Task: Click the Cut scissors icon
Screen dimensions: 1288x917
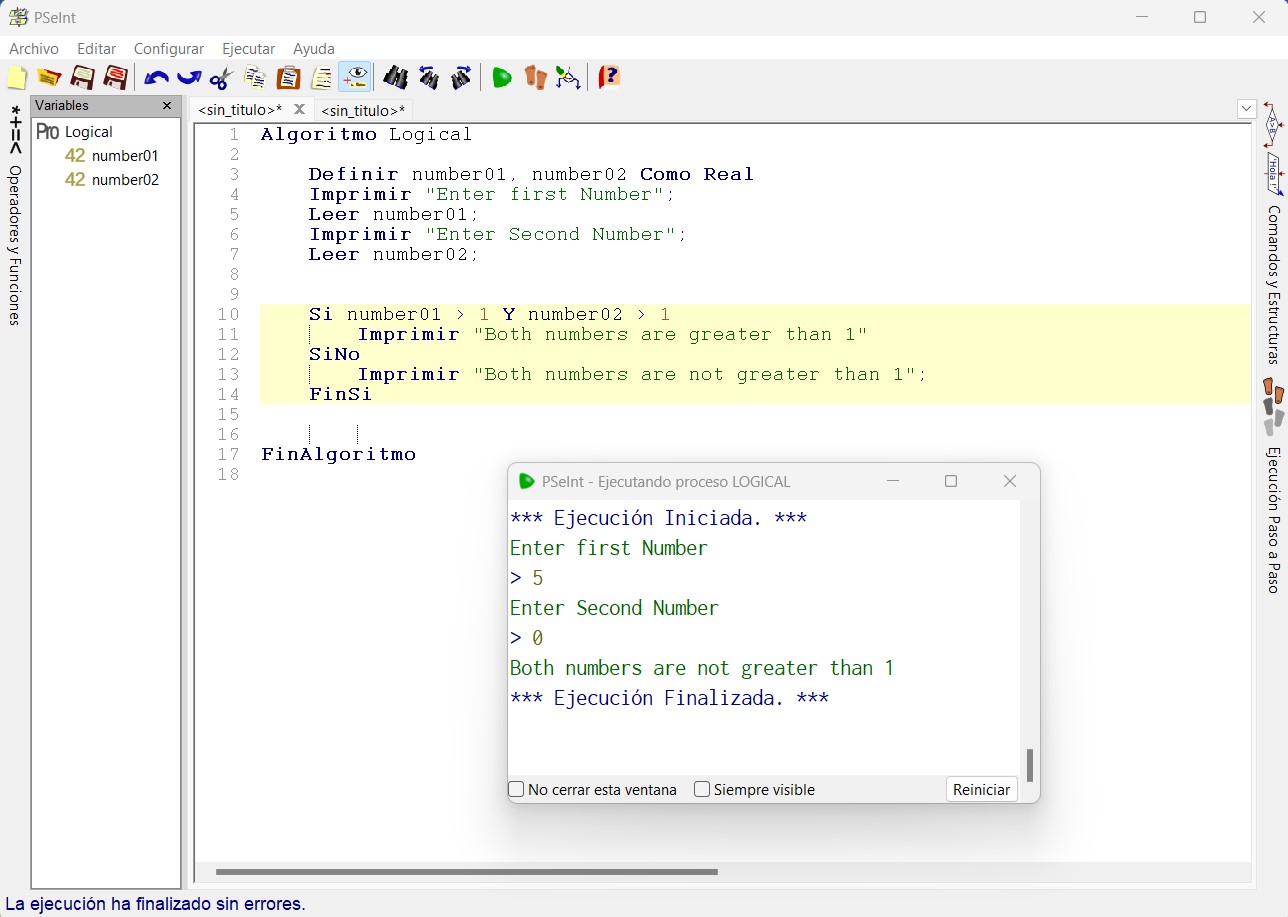Action: 221,78
